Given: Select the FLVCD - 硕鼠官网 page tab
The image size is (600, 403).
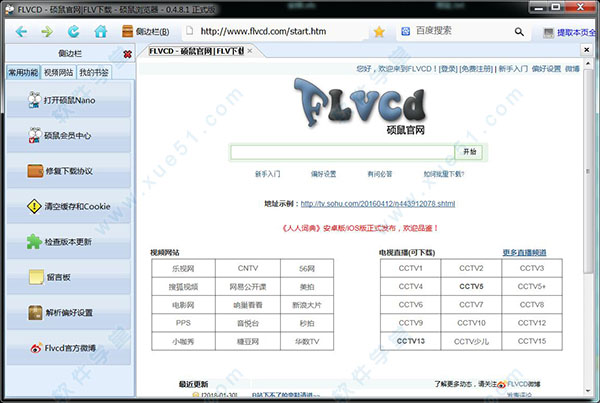Looking at the screenshot, I should pyautogui.click(x=196, y=51).
